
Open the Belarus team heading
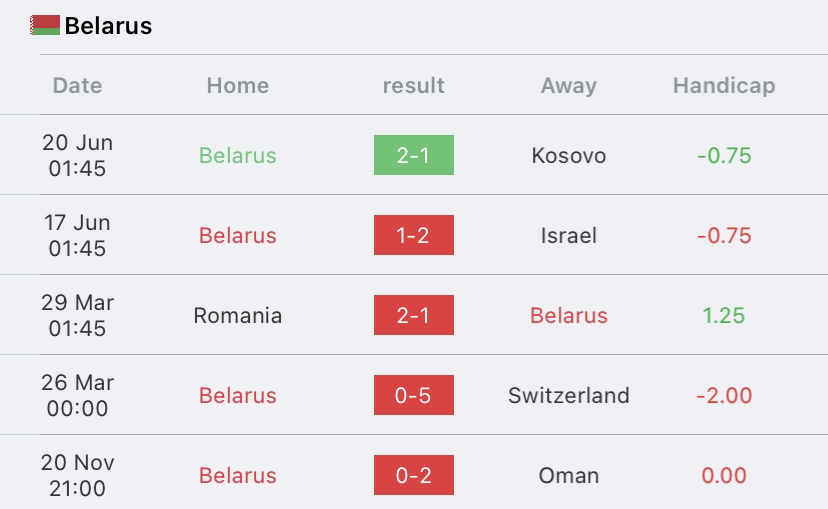108,26
